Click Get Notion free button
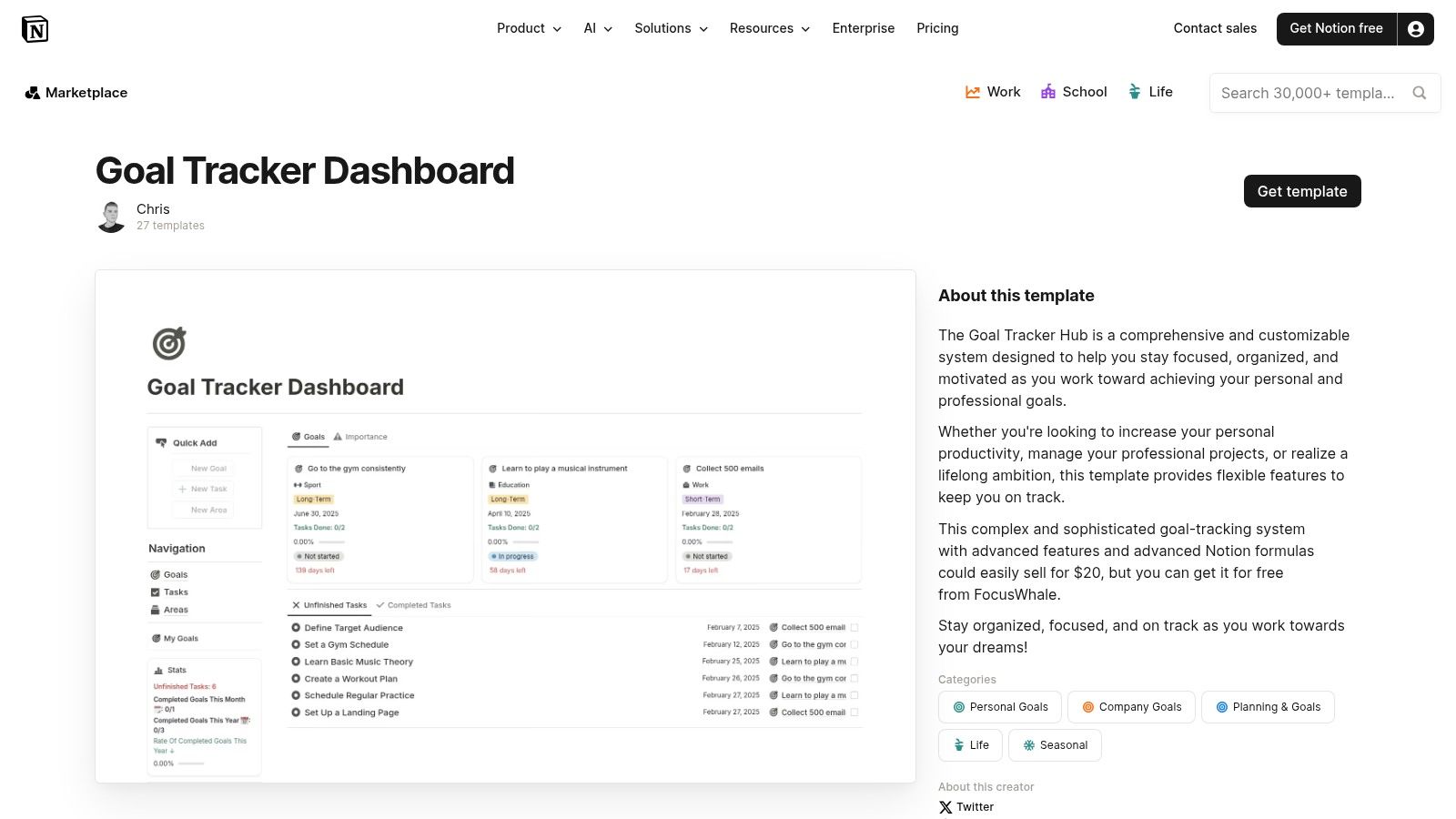Image resolution: width=1456 pixels, height=819 pixels. click(1336, 29)
